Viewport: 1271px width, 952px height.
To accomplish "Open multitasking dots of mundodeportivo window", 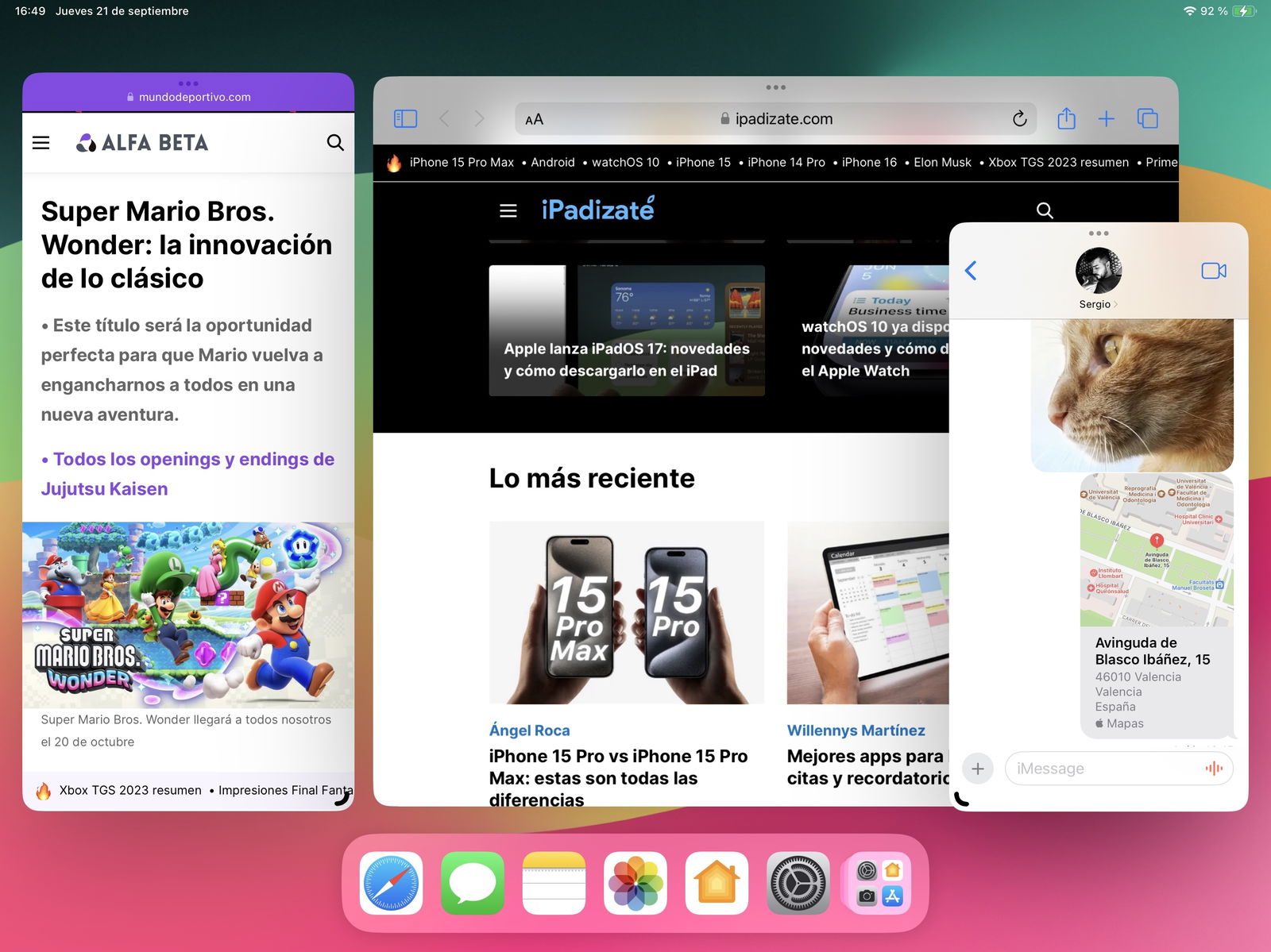I will tap(188, 83).
